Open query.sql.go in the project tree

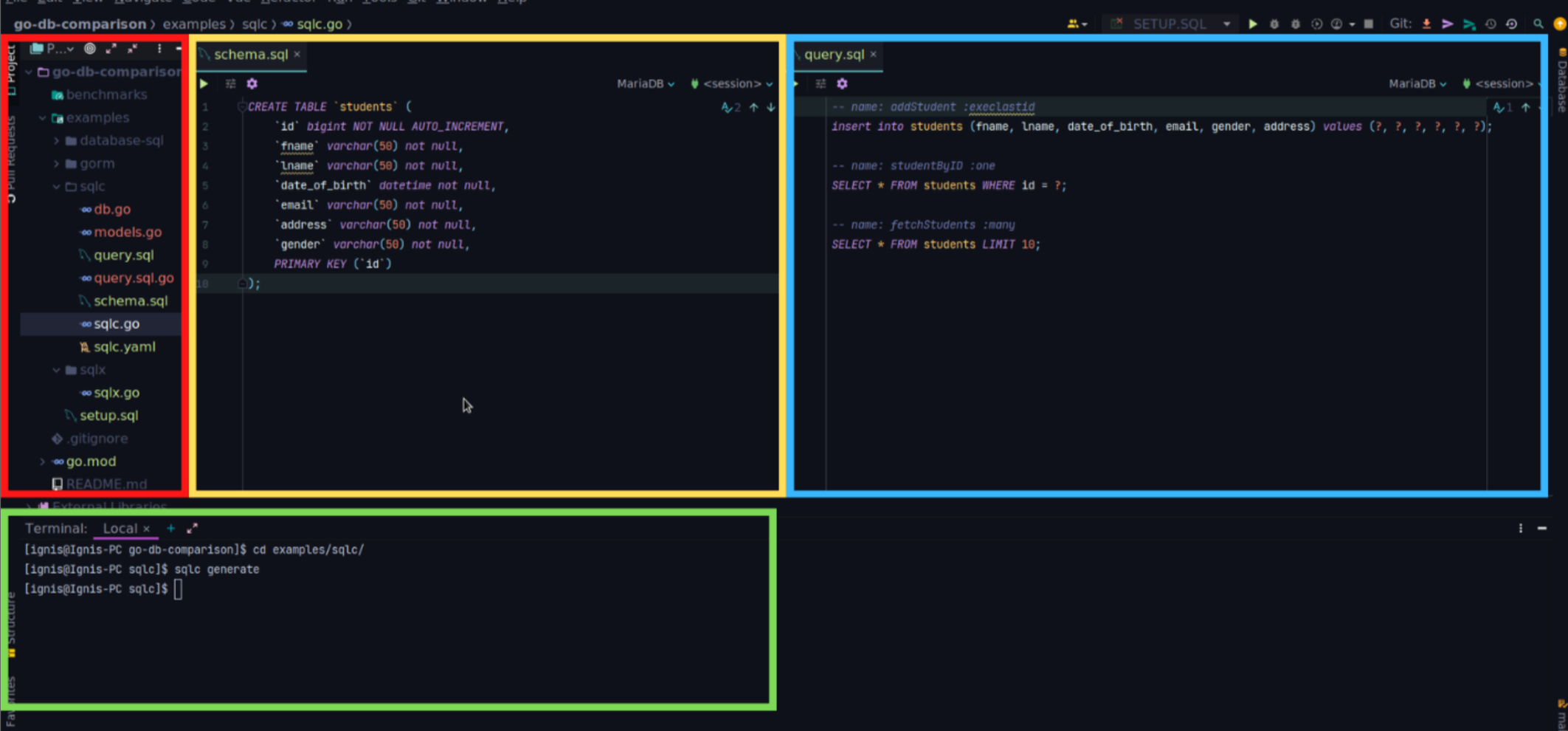[x=134, y=278]
